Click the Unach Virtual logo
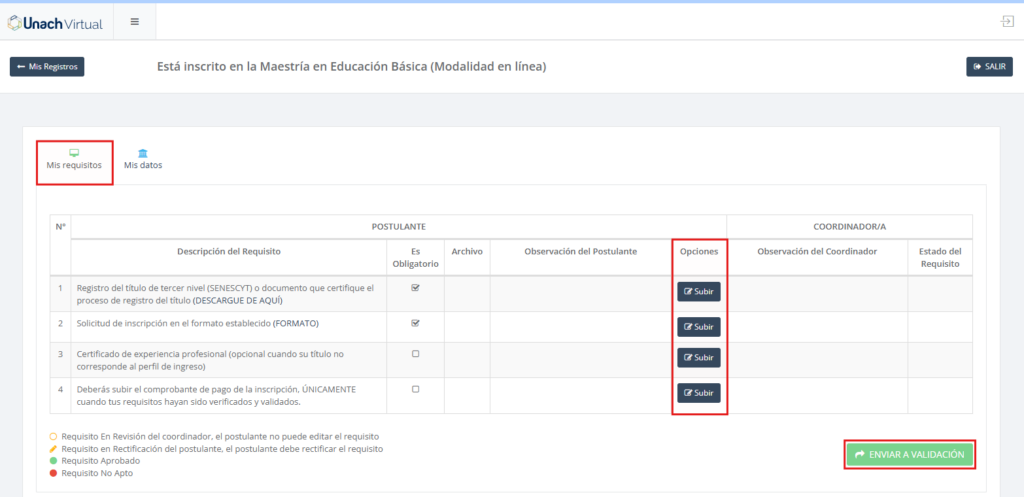This screenshot has width=1024, height=497. [53, 21]
